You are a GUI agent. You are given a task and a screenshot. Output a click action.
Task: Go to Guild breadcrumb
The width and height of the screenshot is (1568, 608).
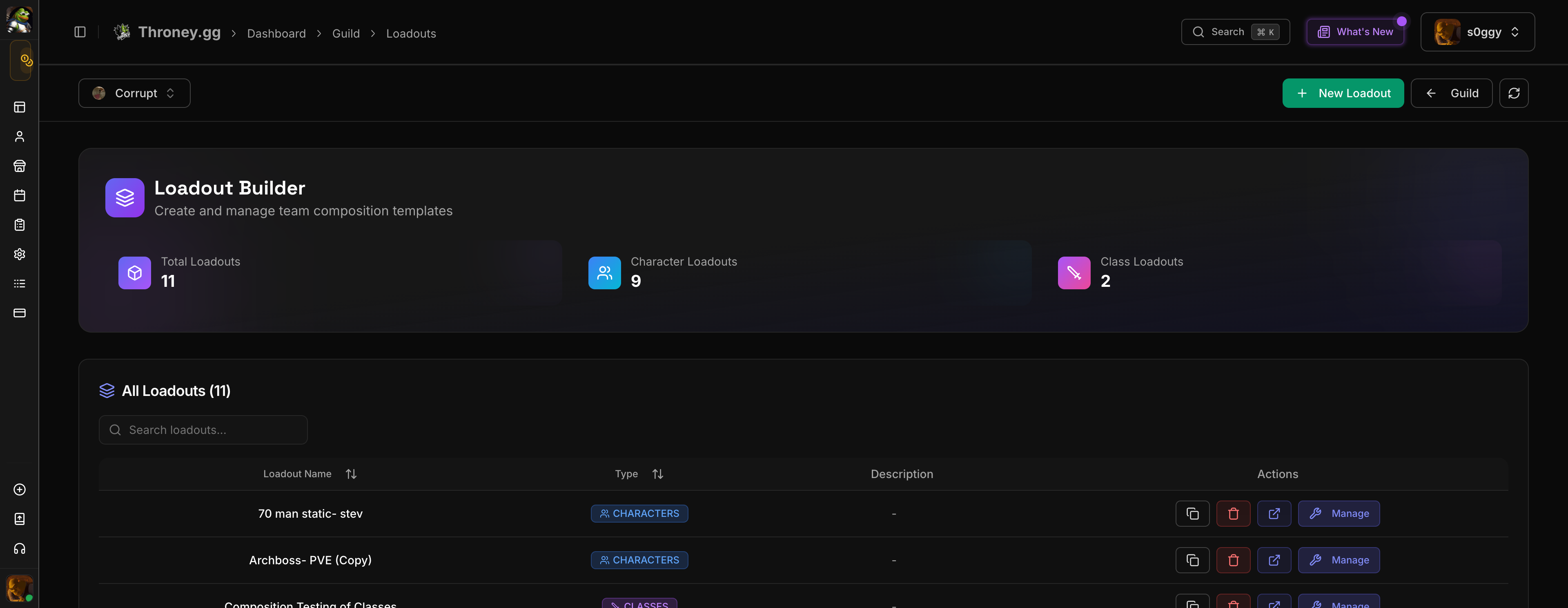[x=346, y=34]
